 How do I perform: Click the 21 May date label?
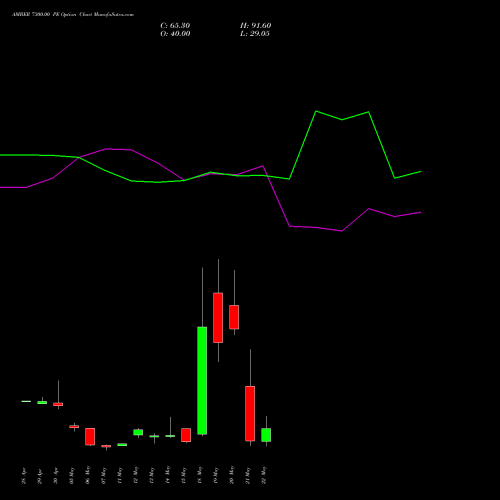click(x=248, y=475)
